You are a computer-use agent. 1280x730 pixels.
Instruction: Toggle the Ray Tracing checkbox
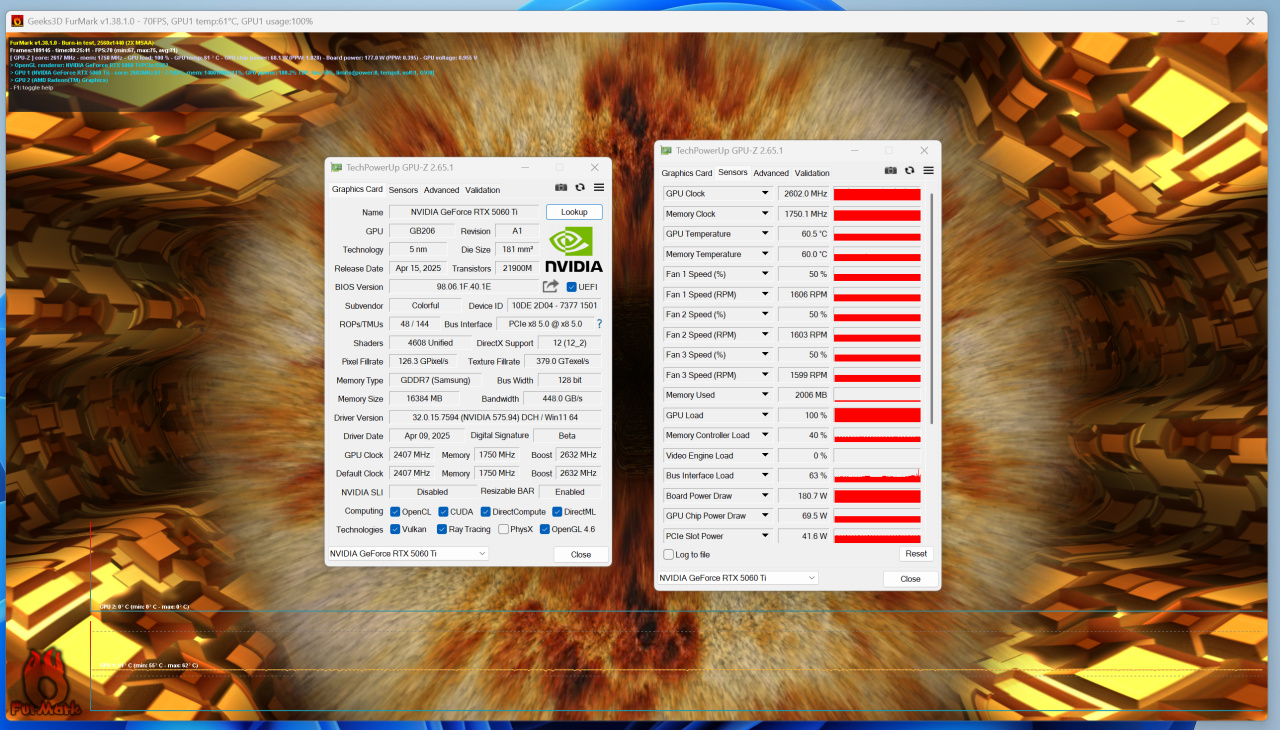coord(443,530)
